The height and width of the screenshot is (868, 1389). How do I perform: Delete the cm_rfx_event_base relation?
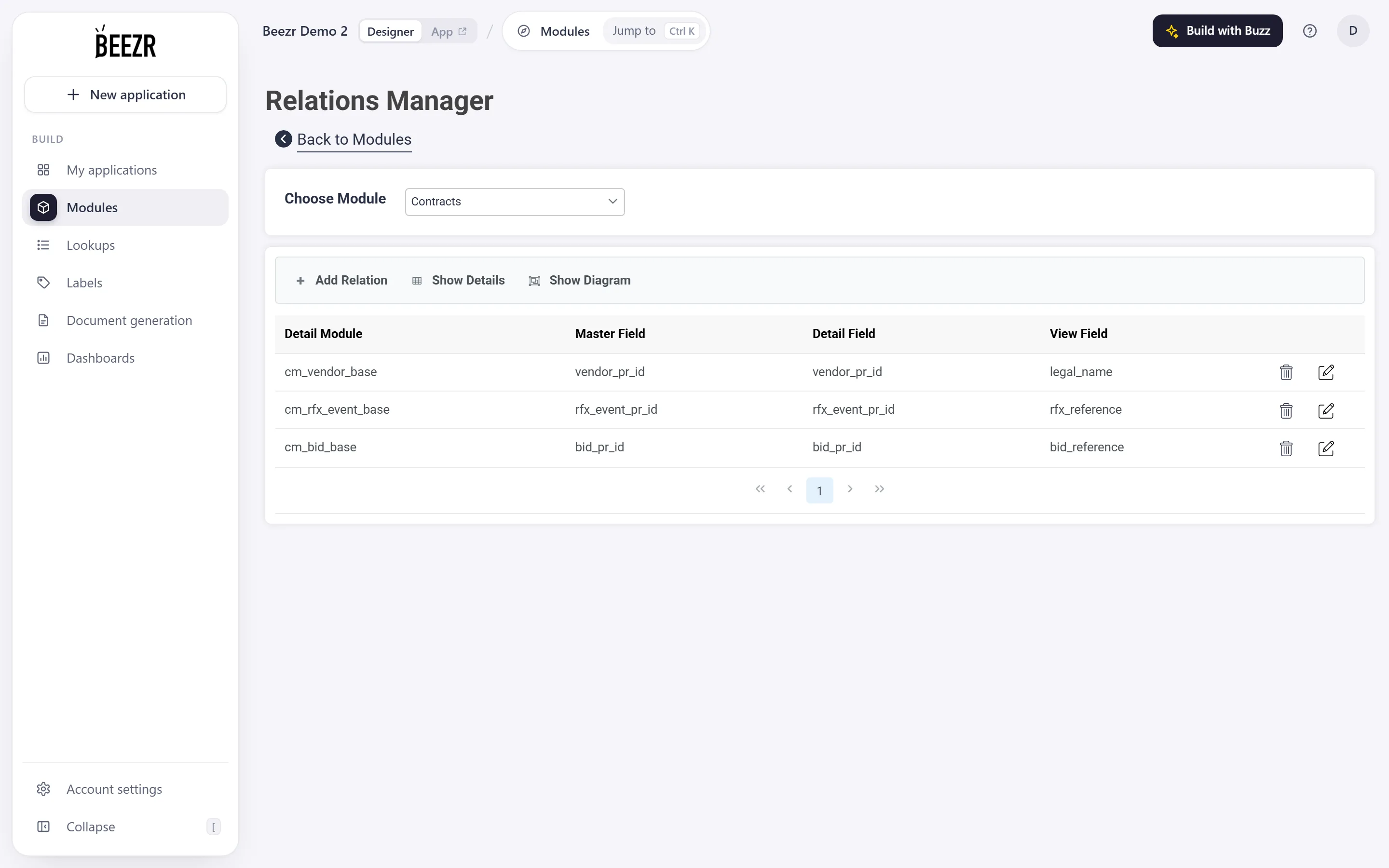tap(1286, 410)
